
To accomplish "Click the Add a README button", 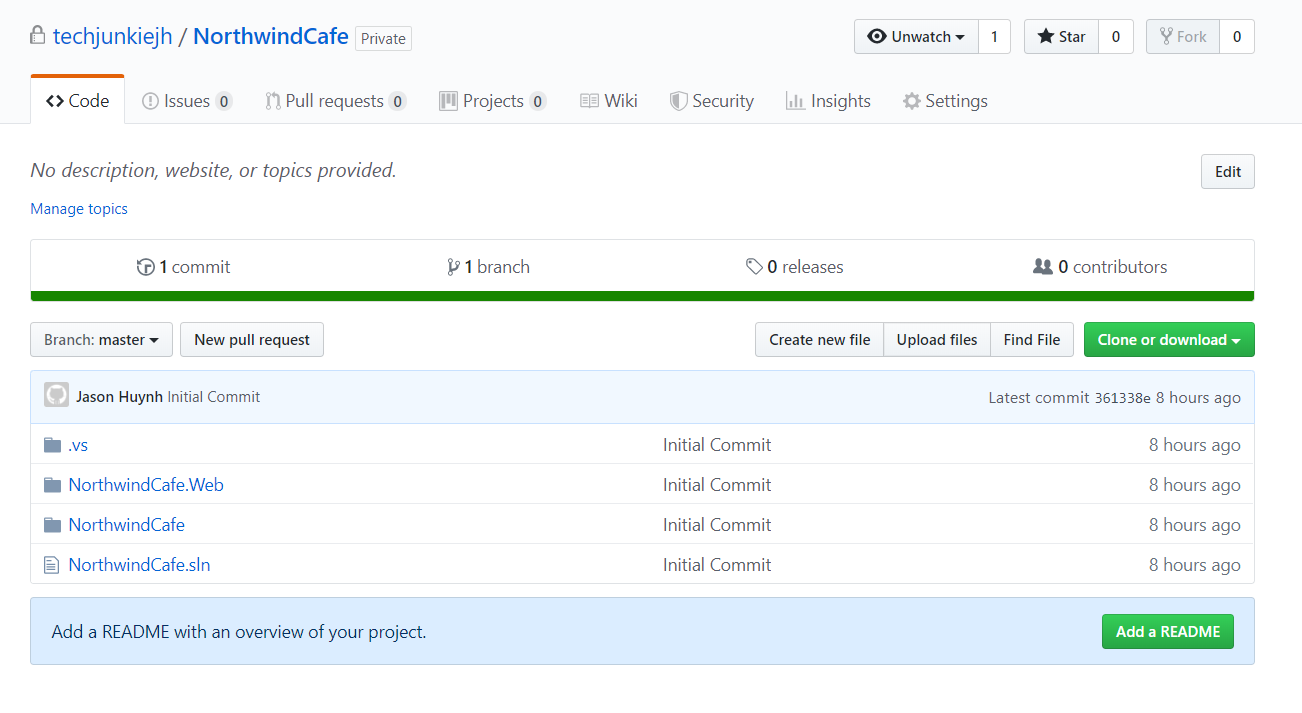I will [1167, 631].
